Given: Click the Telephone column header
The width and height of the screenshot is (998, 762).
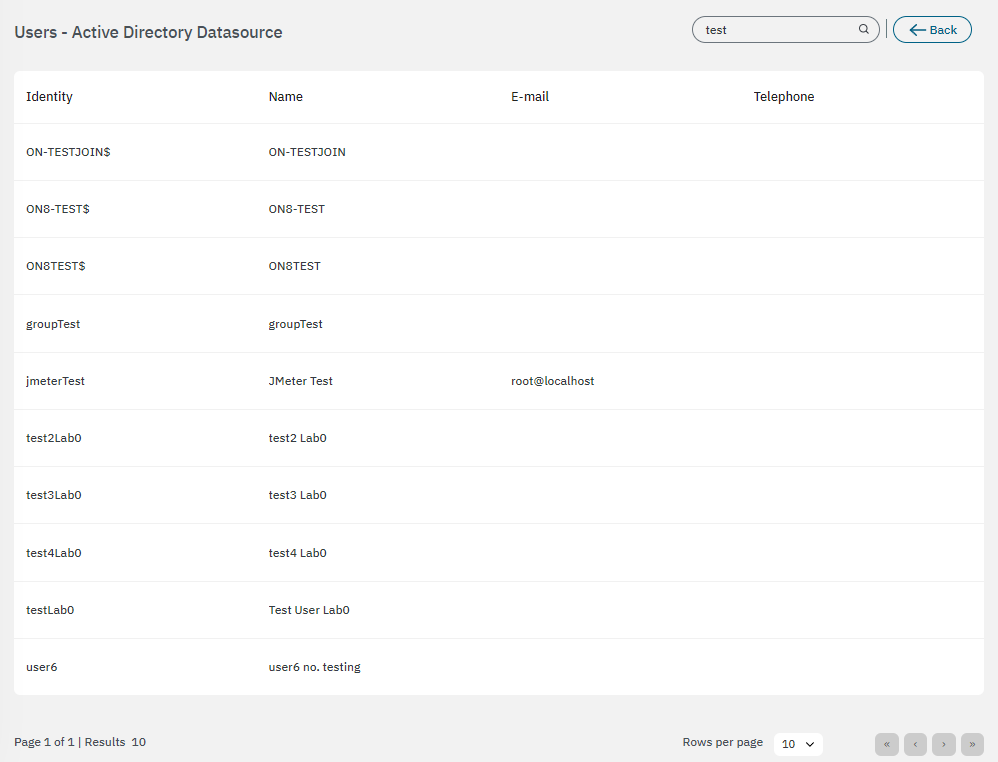Looking at the screenshot, I should click(x=783, y=97).
